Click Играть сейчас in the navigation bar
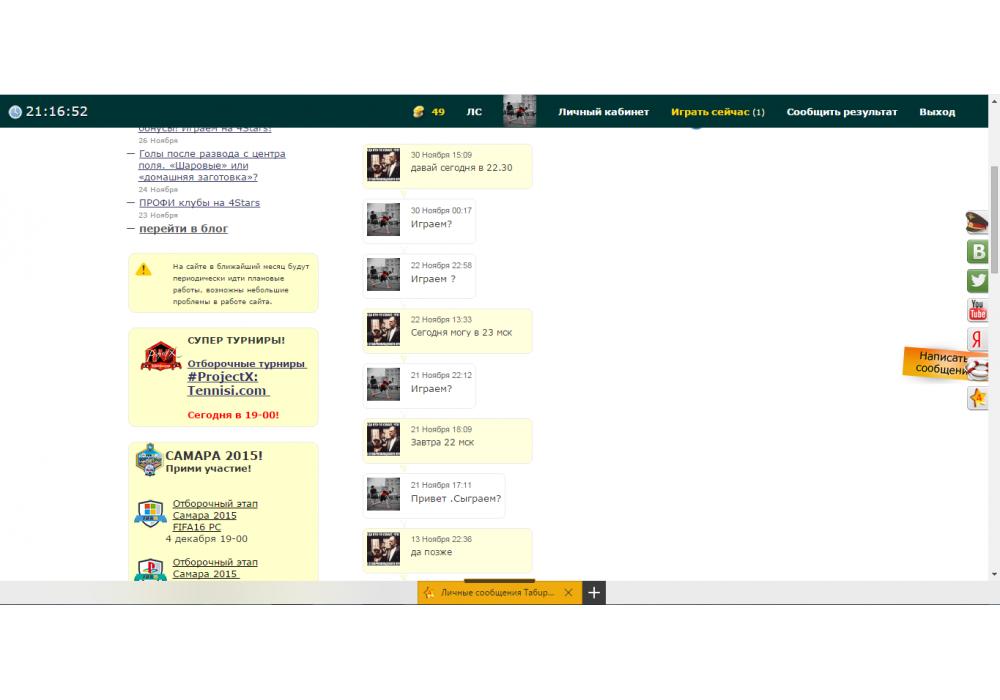 click(710, 112)
